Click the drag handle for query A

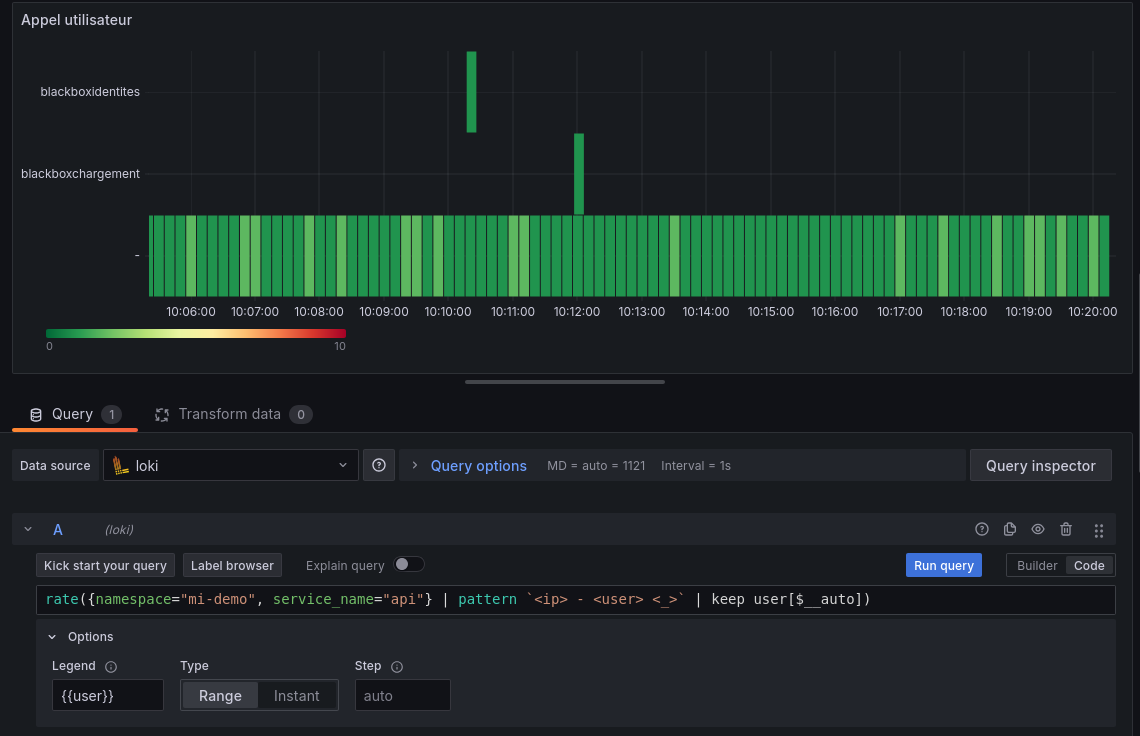[x=1099, y=531]
